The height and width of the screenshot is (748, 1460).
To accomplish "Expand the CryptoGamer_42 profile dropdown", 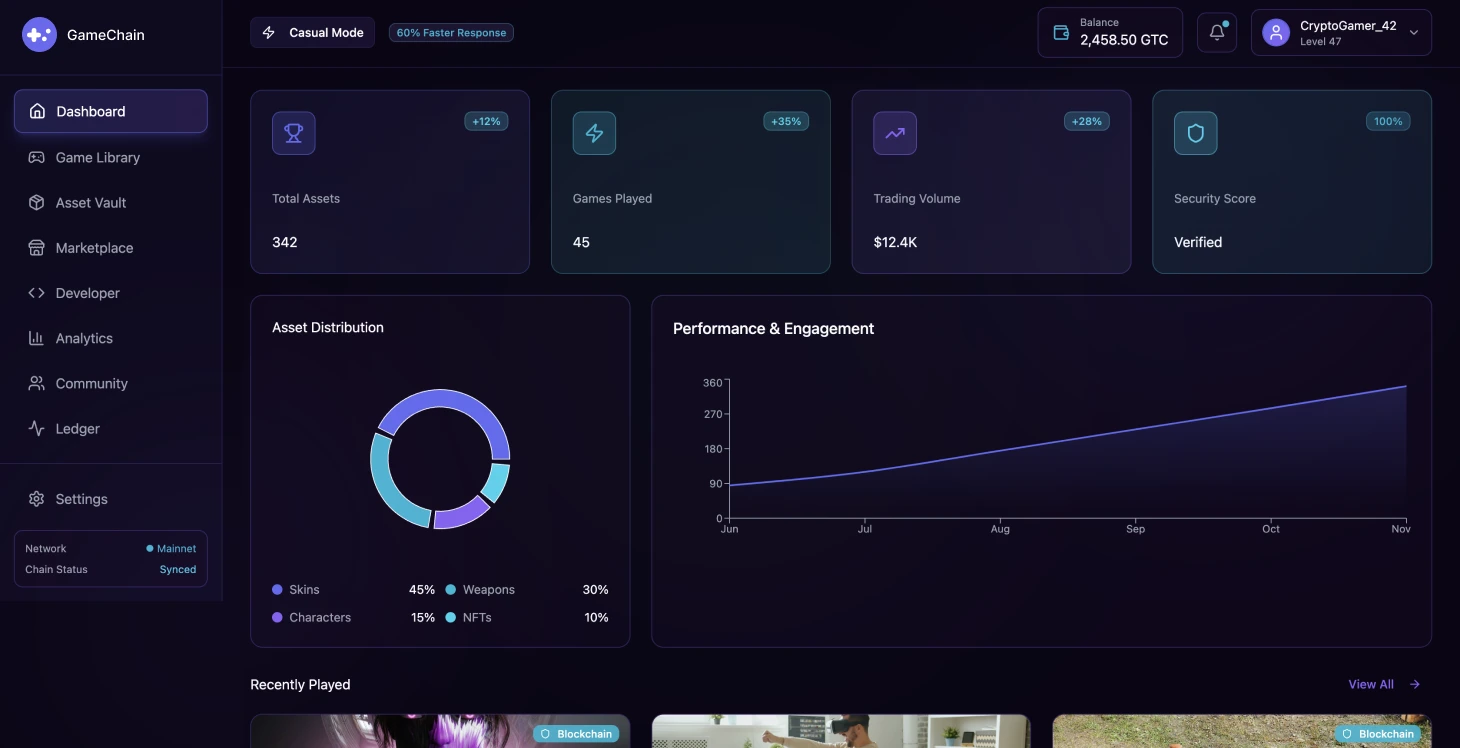I will [1340, 32].
